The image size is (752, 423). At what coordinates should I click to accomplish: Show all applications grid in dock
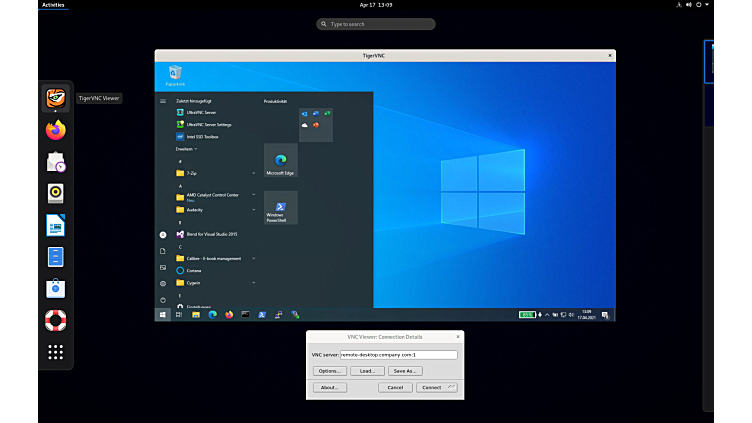coord(56,352)
